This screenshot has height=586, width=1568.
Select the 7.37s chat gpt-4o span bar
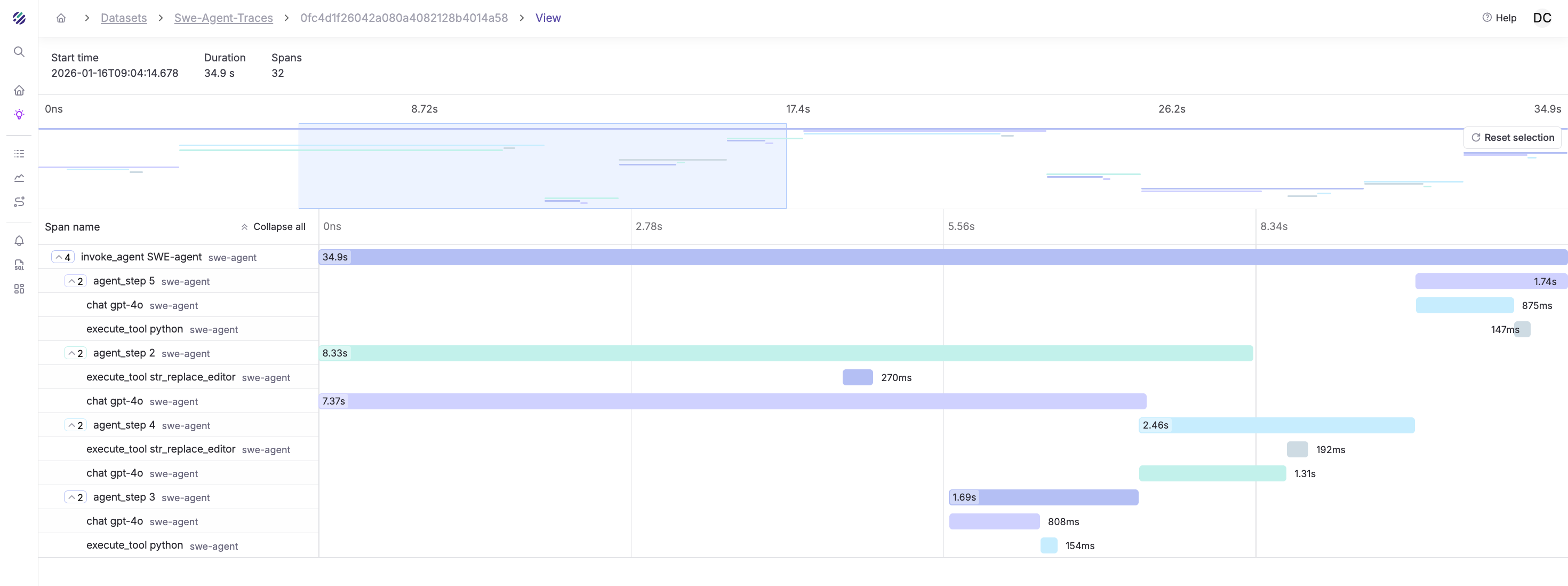(x=733, y=401)
